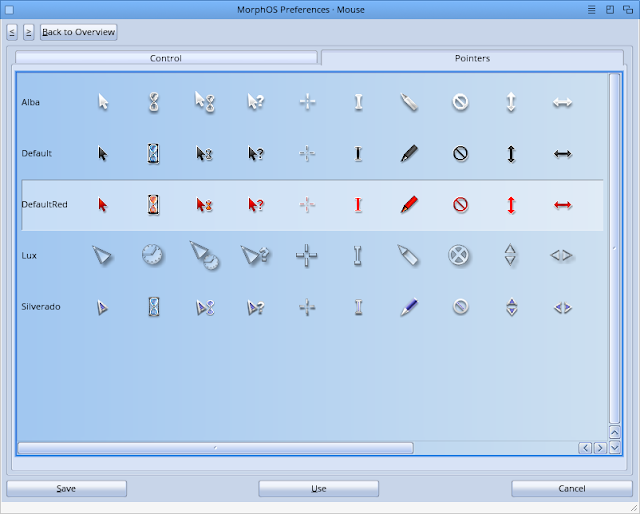Click the Default forbidden circle pointer

[x=460, y=154]
